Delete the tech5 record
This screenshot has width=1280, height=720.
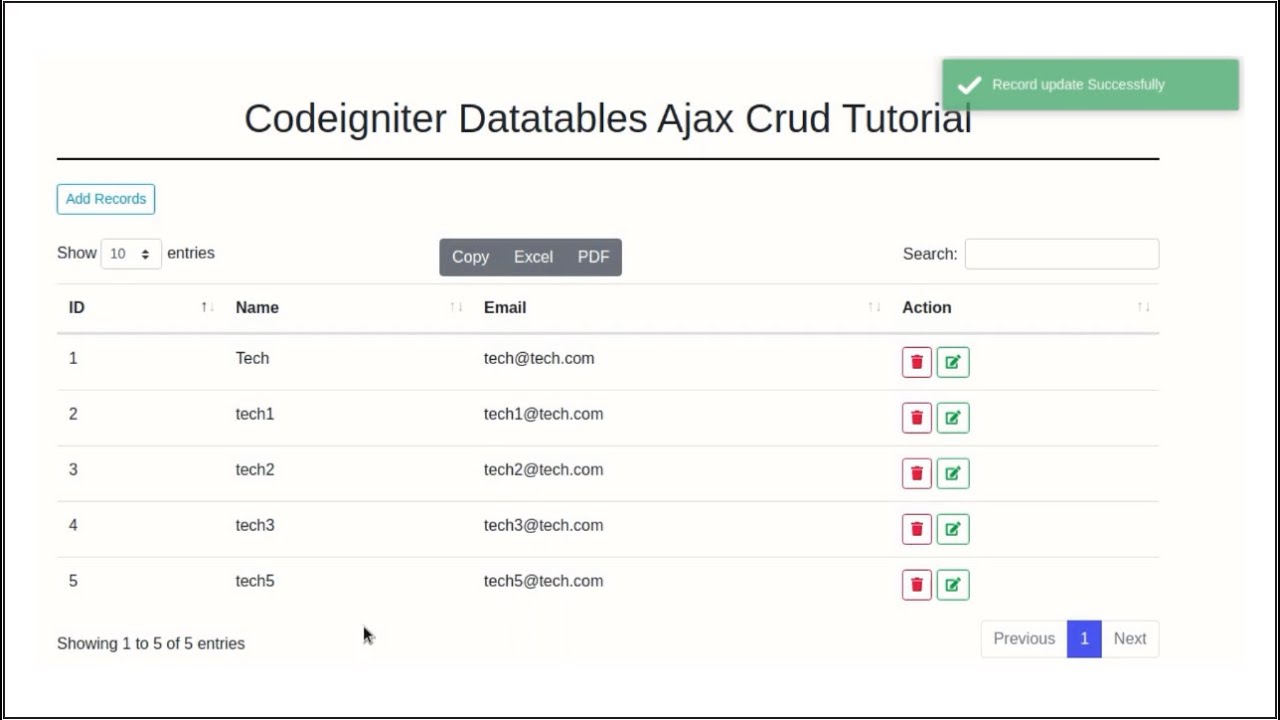(x=917, y=585)
